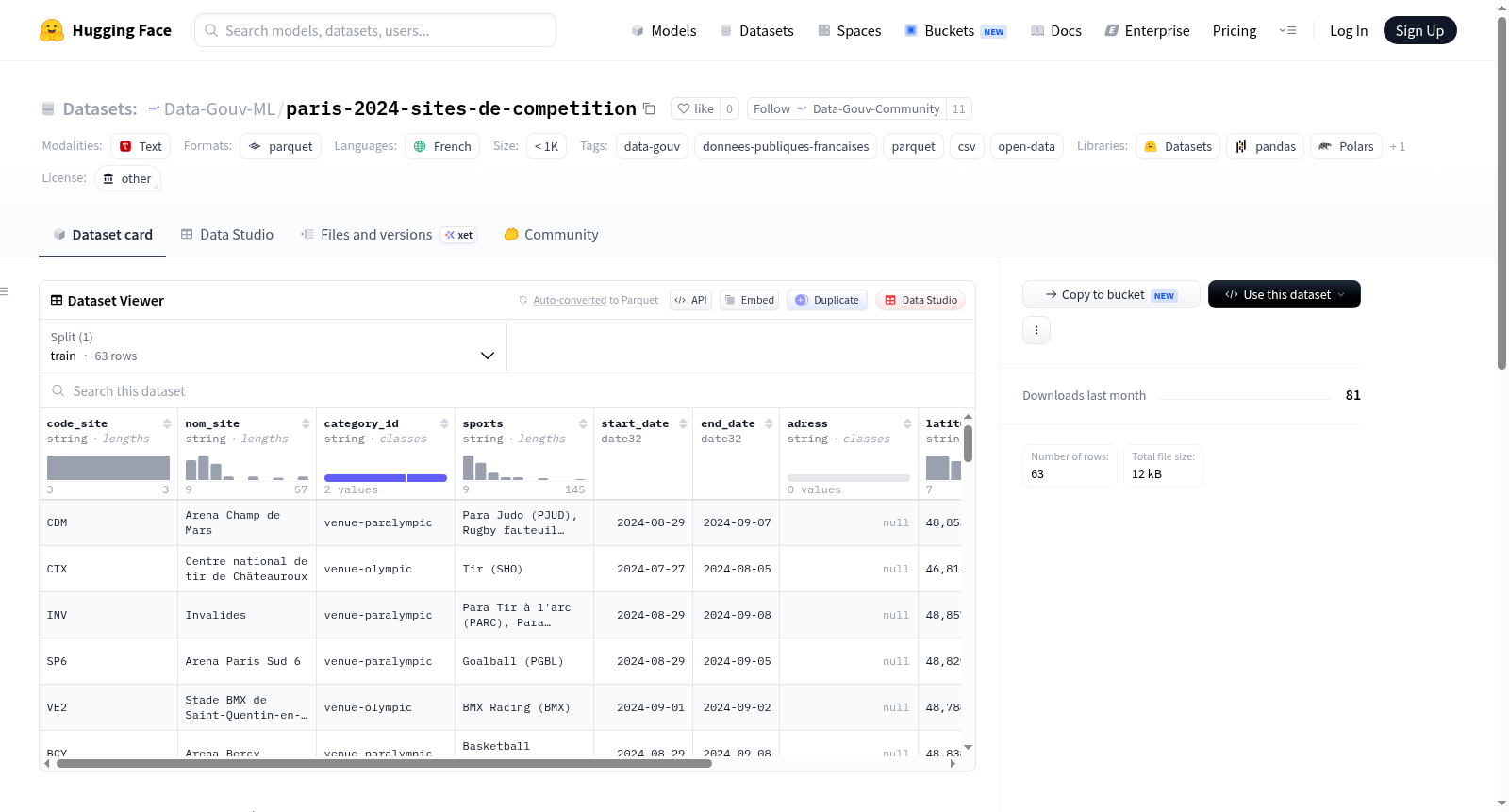Screen dimensions: 1509x812
Task: Sort the end_date column
Action: click(769, 423)
